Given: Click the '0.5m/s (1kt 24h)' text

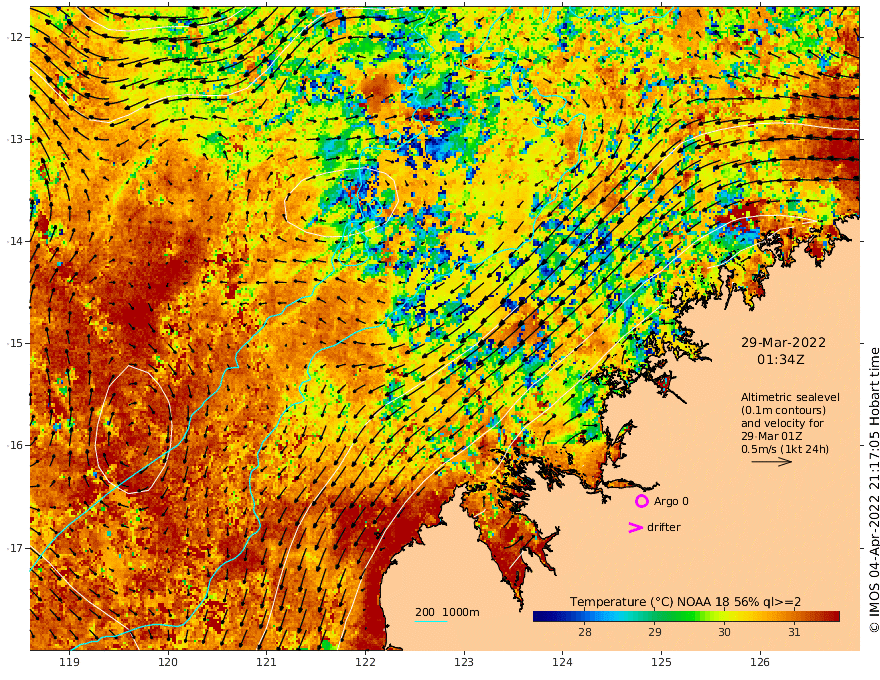Looking at the screenshot, I should coord(785,449).
